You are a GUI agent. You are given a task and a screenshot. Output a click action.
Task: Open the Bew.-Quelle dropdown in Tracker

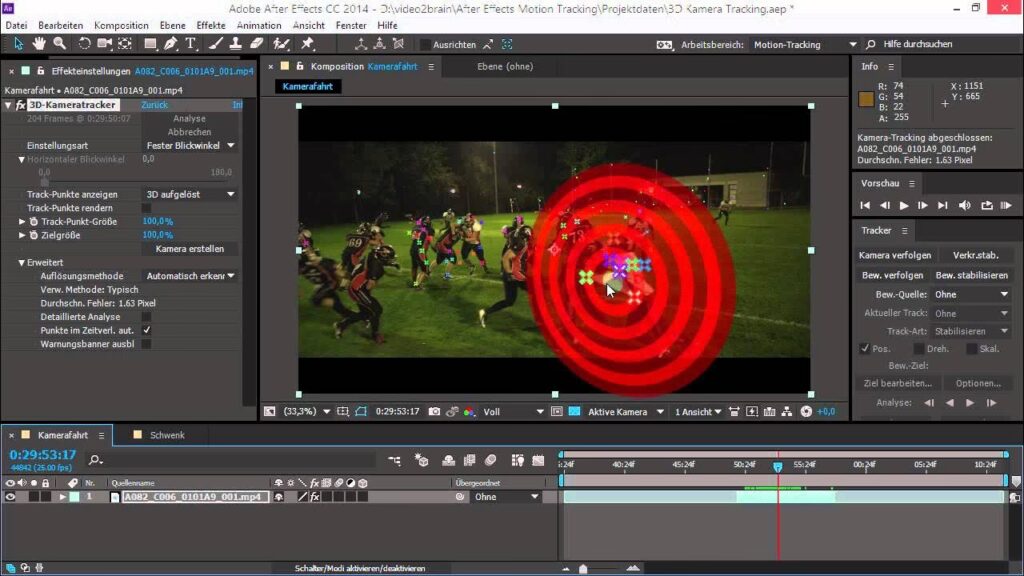pyautogui.click(x=971, y=295)
